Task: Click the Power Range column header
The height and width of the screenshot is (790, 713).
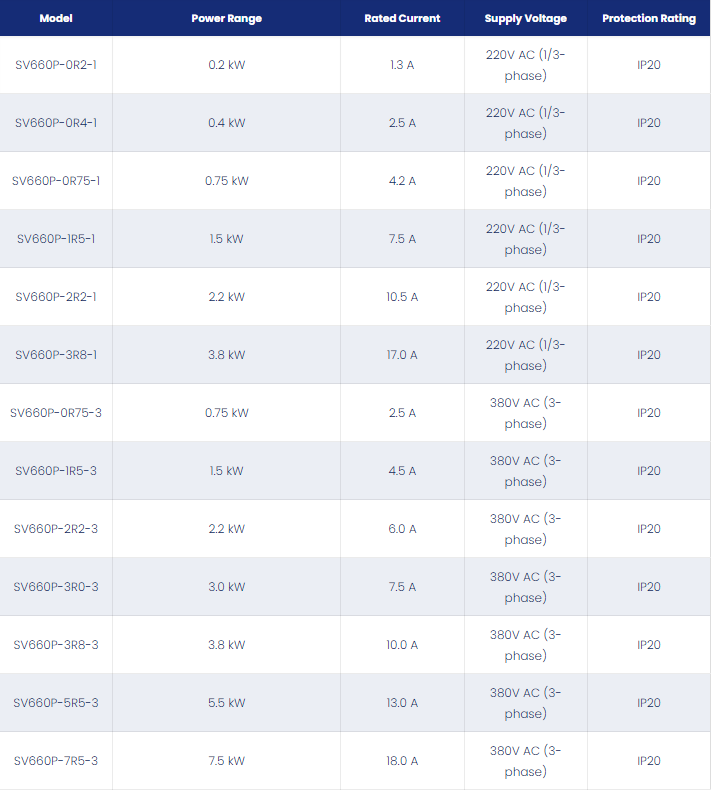Action: point(226,18)
